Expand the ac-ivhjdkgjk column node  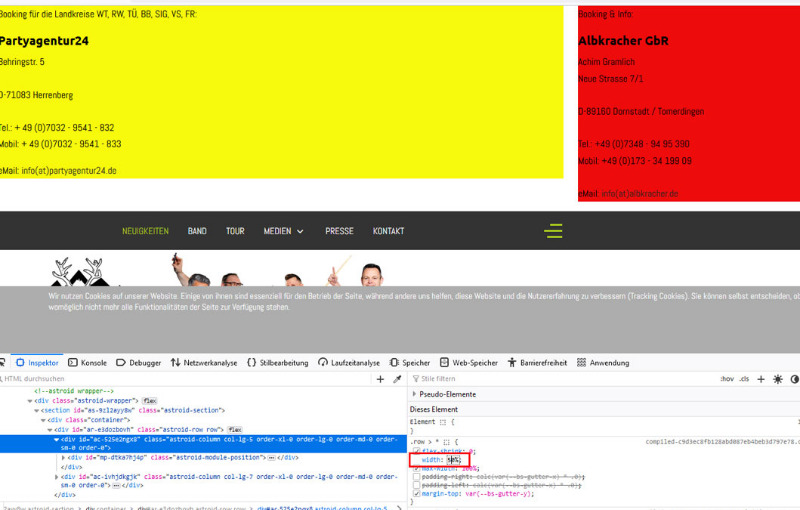tap(57, 477)
